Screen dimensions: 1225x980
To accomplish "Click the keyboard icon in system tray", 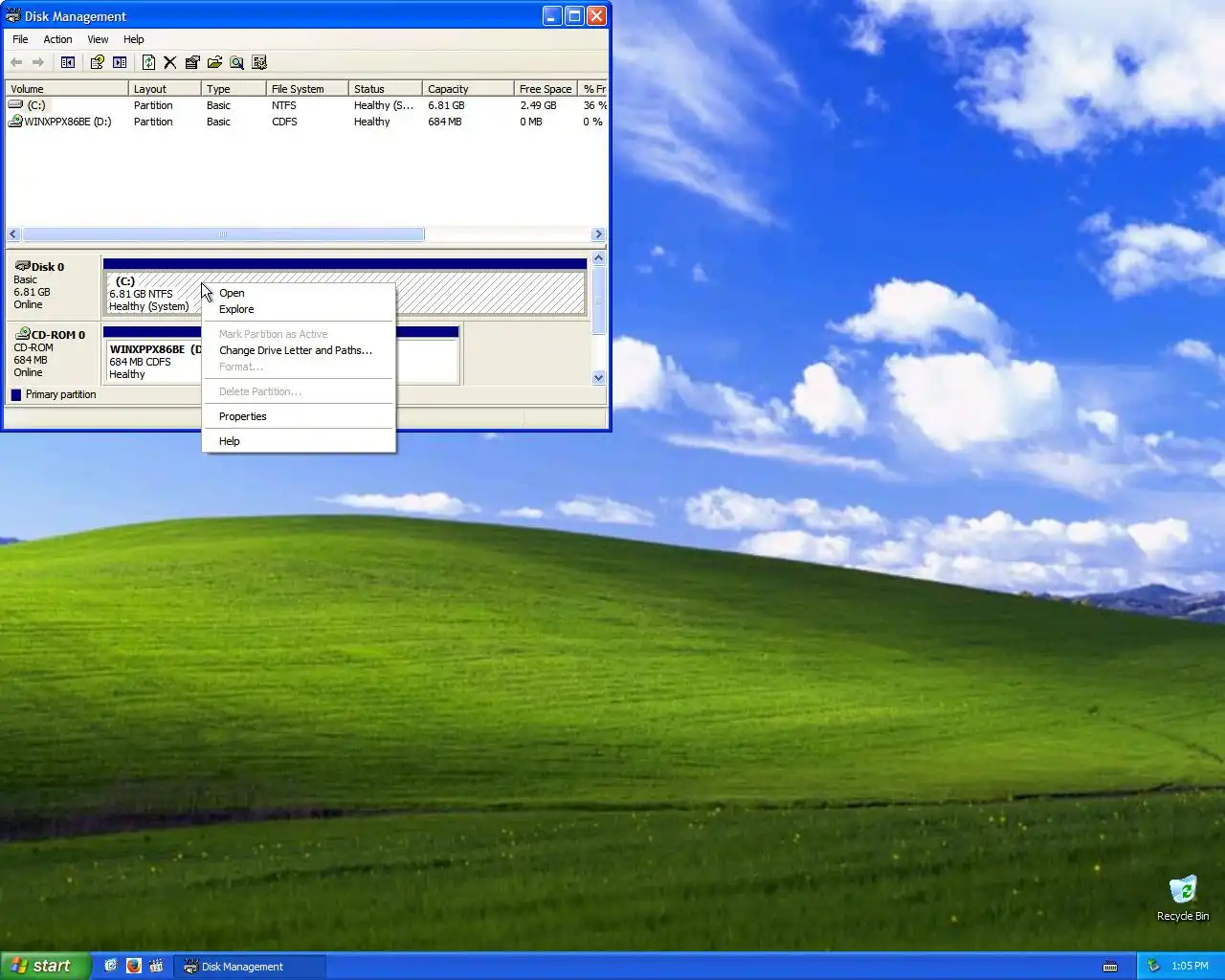I will tap(1110, 967).
